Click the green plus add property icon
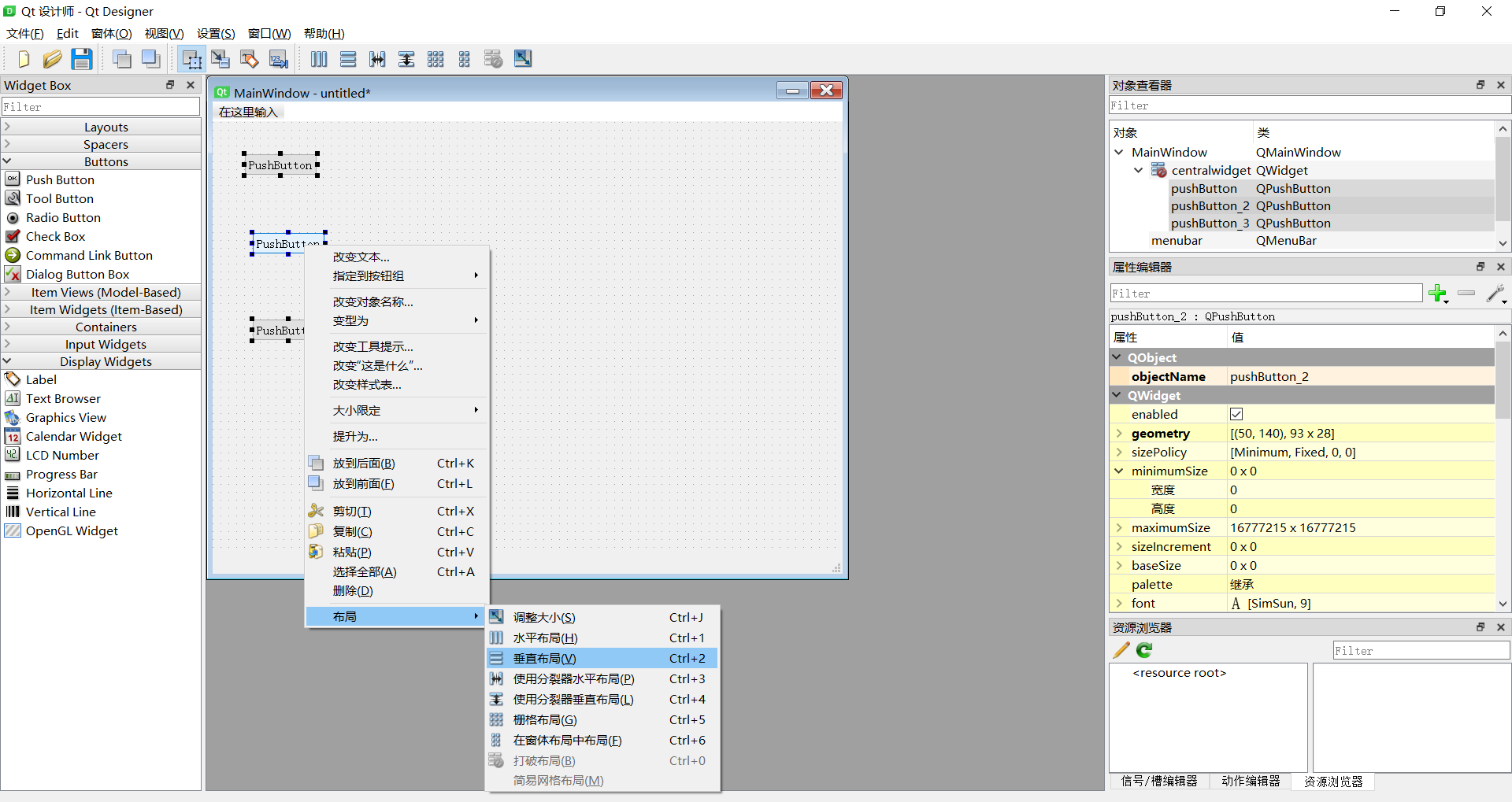The width and height of the screenshot is (1512, 802). click(1438, 294)
